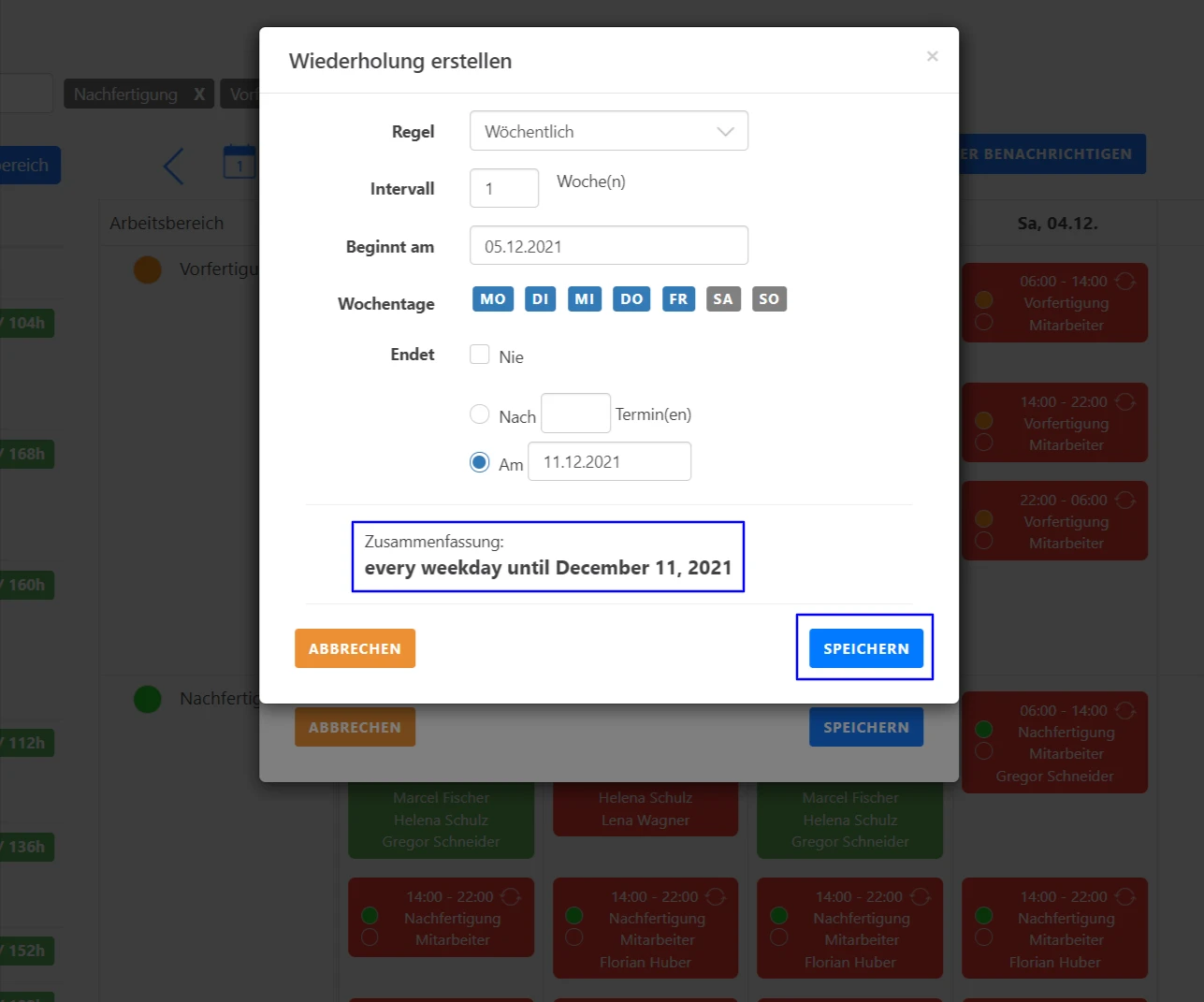Select the Am radio button
The height and width of the screenshot is (1002, 1204).
click(x=480, y=462)
